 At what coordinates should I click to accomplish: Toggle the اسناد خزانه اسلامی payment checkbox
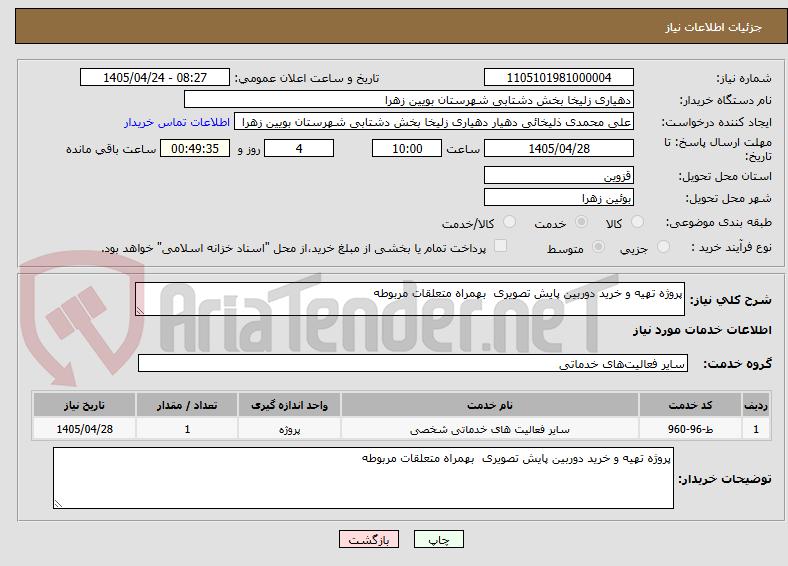[x=501, y=246]
